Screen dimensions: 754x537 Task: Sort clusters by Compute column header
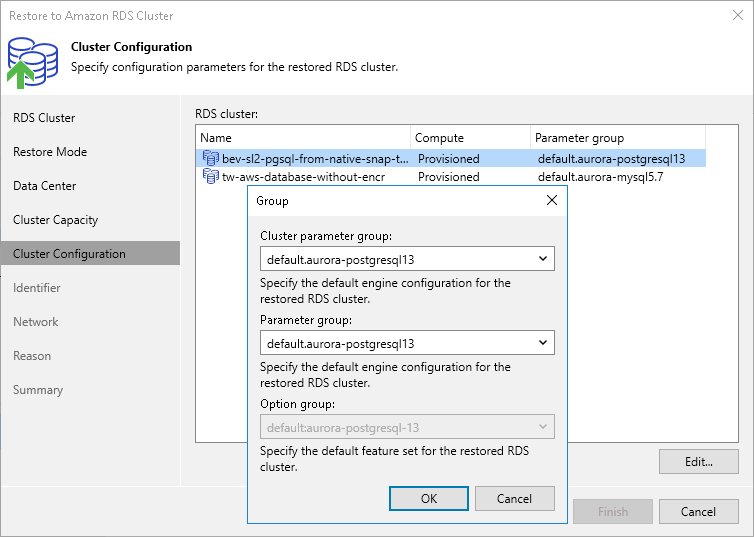tap(469, 138)
